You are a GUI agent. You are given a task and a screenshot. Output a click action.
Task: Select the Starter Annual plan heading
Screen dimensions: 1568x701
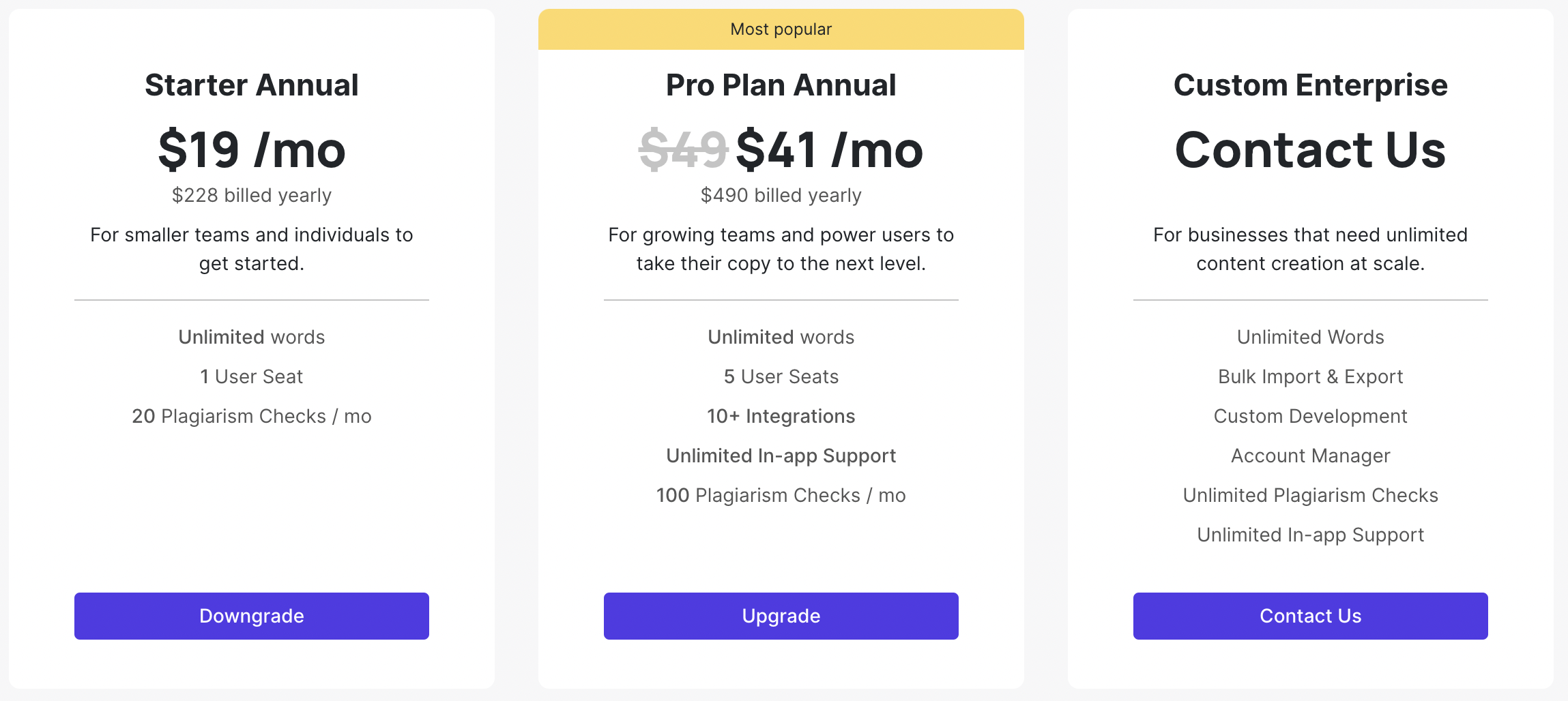tap(252, 85)
